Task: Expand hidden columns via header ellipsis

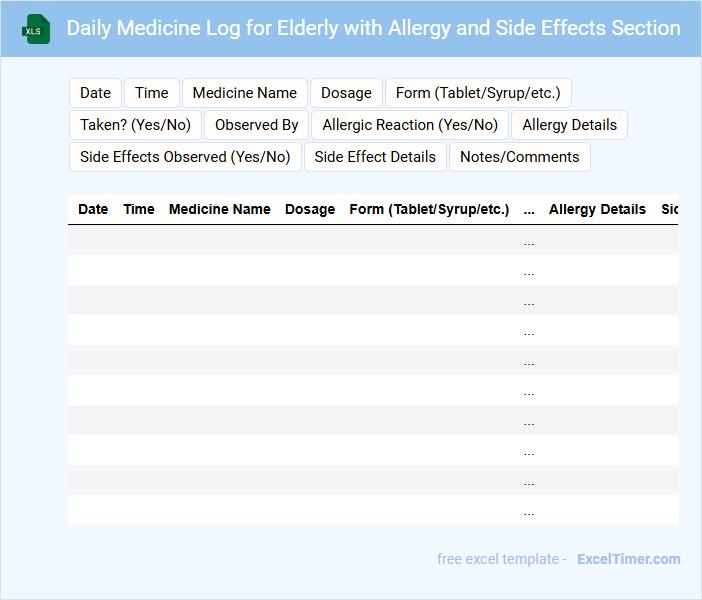Action: point(529,209)
